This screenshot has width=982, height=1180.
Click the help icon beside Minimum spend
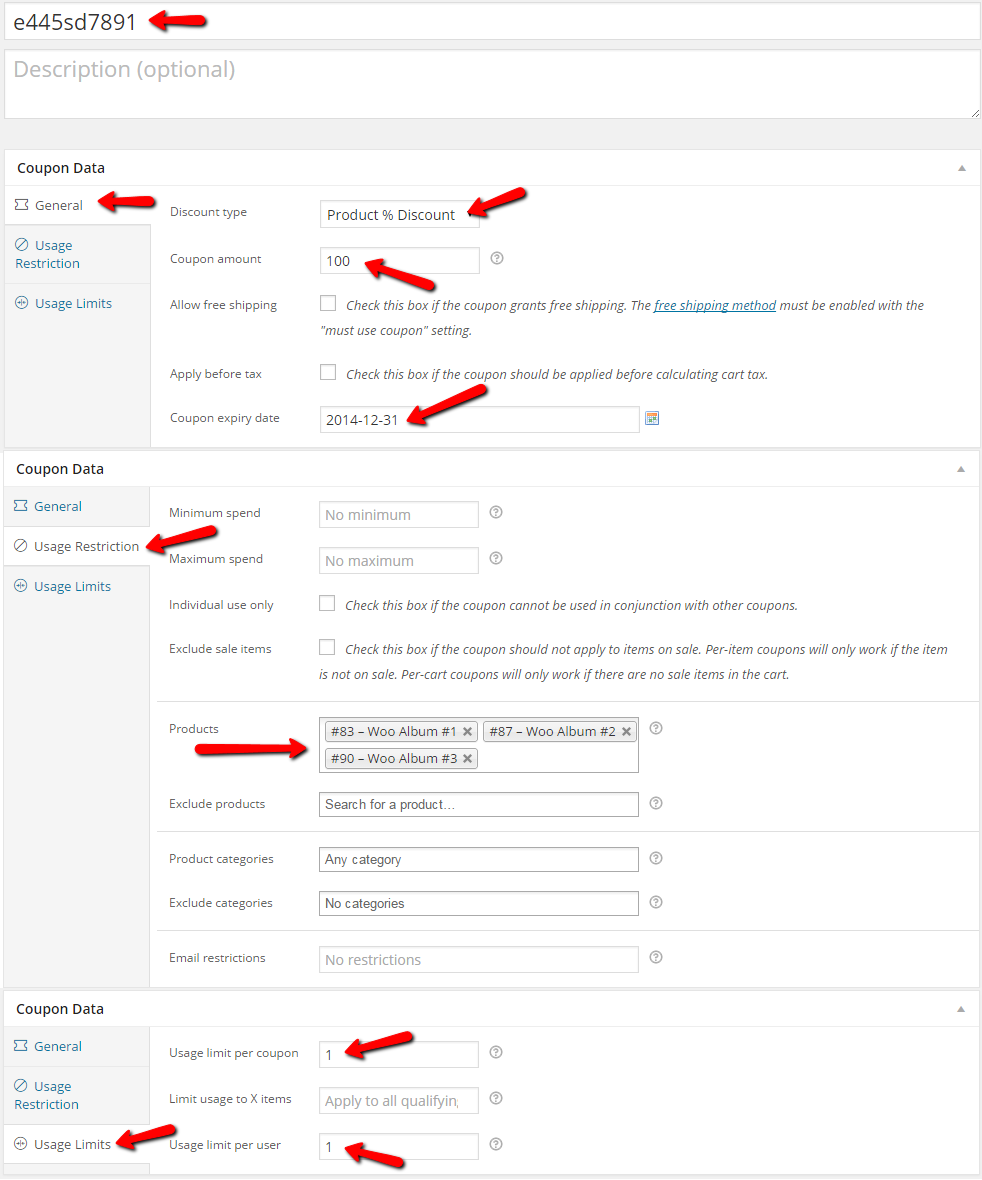click(x=496, y=513)
